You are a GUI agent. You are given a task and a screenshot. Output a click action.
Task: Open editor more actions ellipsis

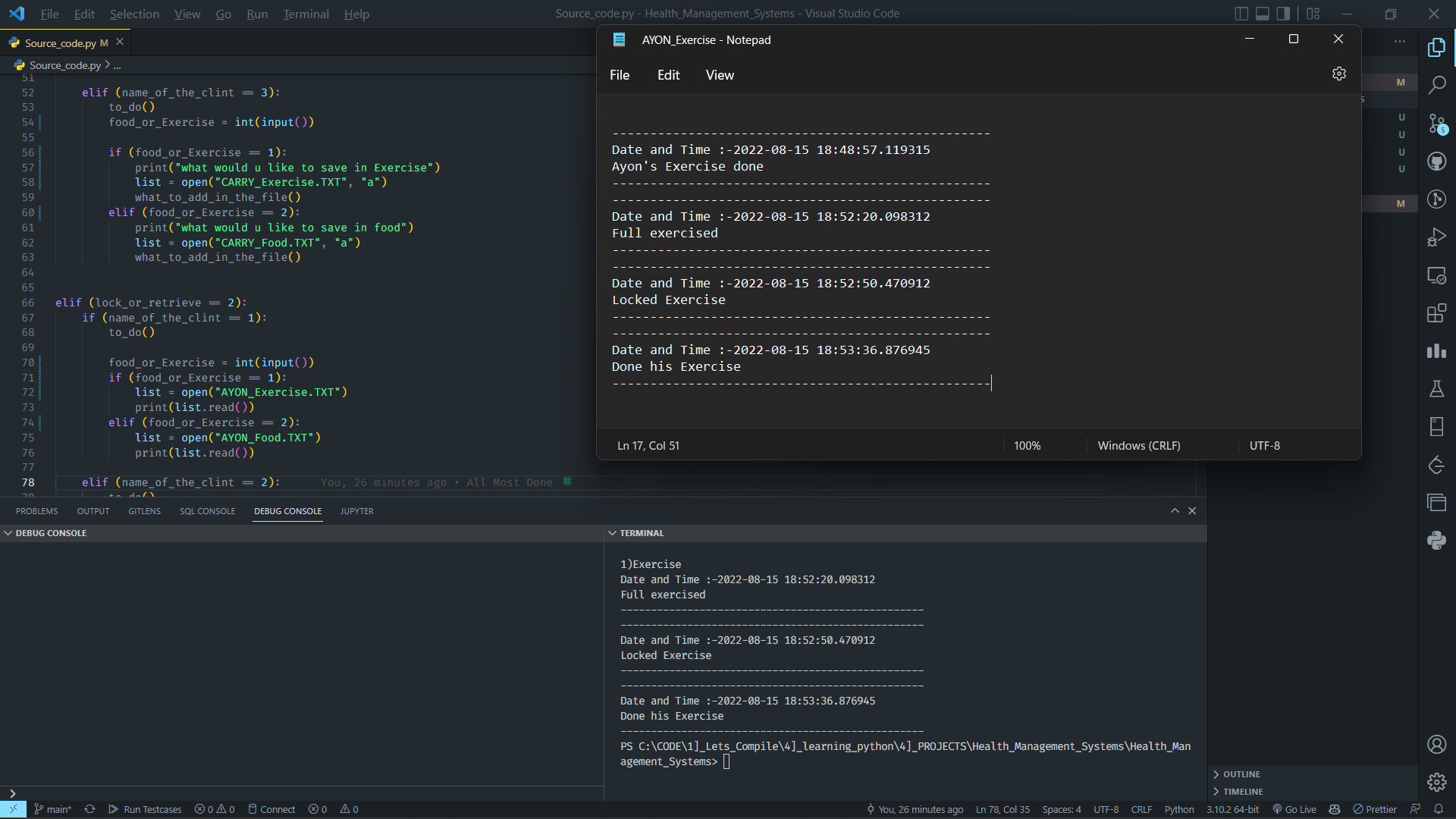(x=1400, y=42)
